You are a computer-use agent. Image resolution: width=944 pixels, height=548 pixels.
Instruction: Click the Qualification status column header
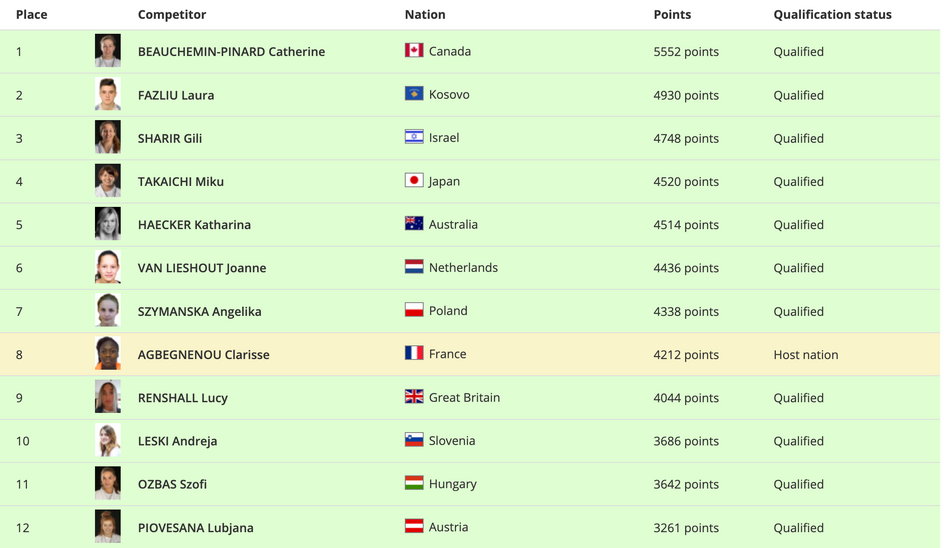coord(832,14)
